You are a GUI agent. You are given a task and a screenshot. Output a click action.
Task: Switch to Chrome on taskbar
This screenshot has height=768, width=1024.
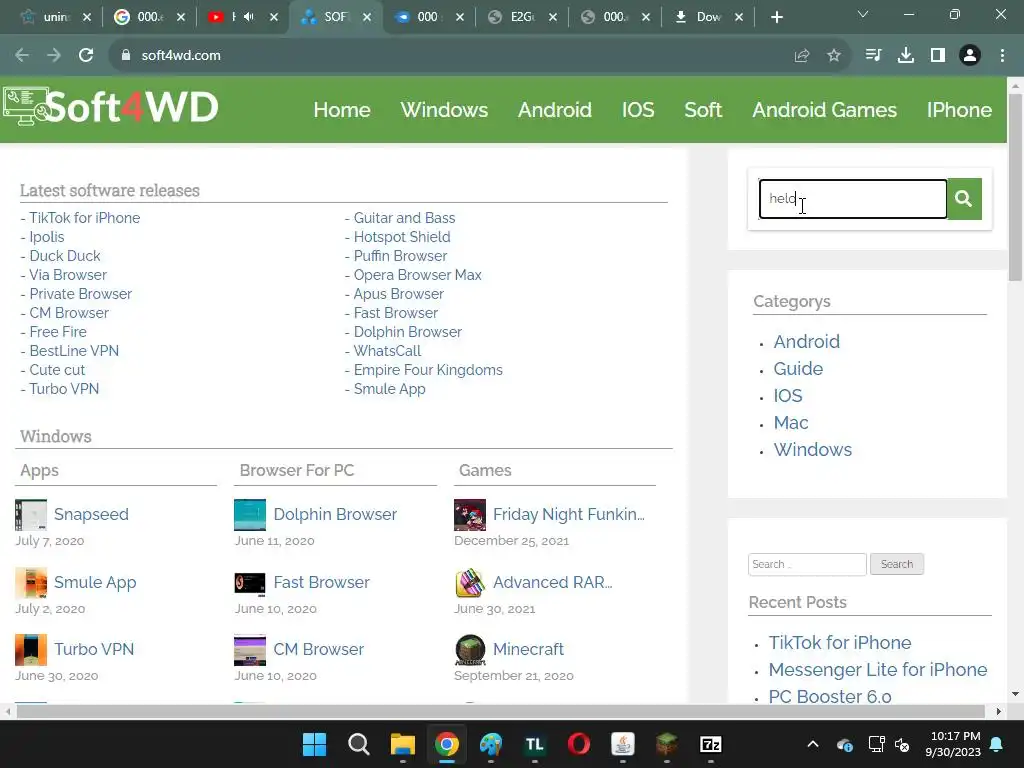447,744
